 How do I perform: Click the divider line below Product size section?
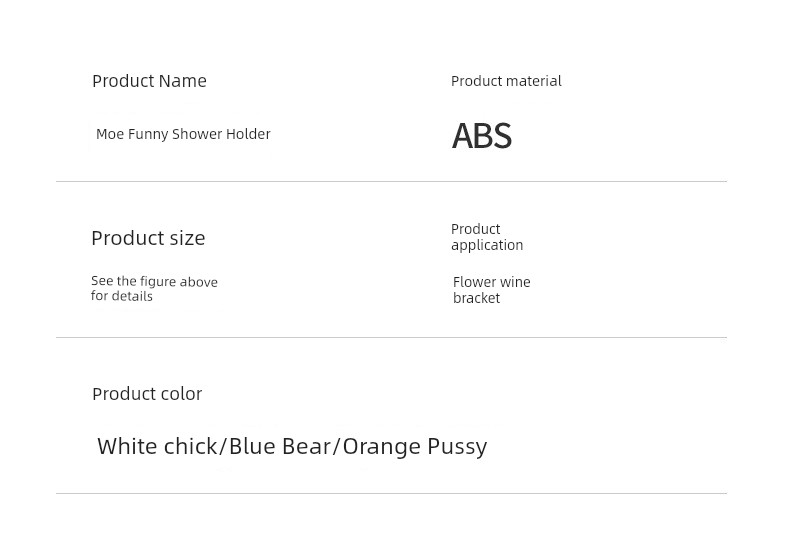(x=391, y=337)
